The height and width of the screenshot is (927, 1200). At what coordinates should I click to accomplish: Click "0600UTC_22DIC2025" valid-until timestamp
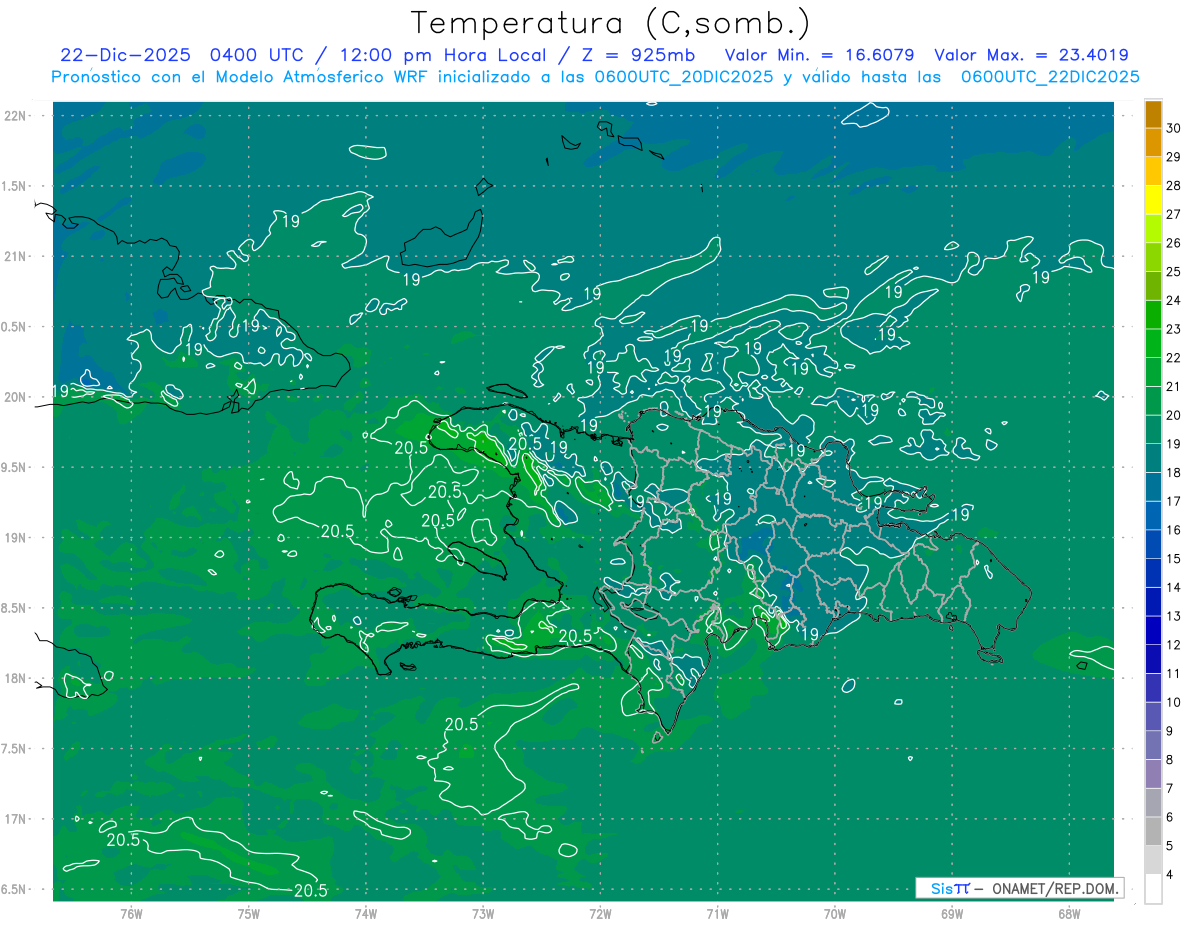pyautogui.click(x=1049, y=77)
